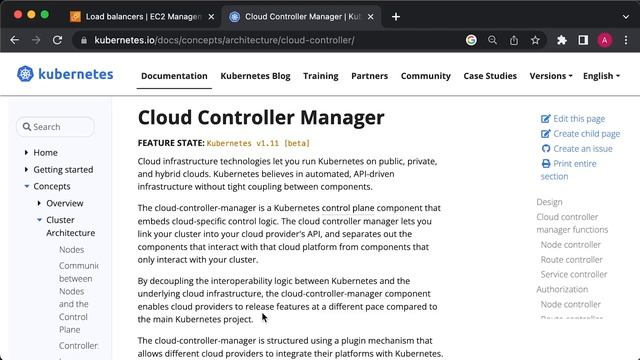640x360 pixels.
Task: Open the Documentation nav item
Action: (x=174, y=76)
